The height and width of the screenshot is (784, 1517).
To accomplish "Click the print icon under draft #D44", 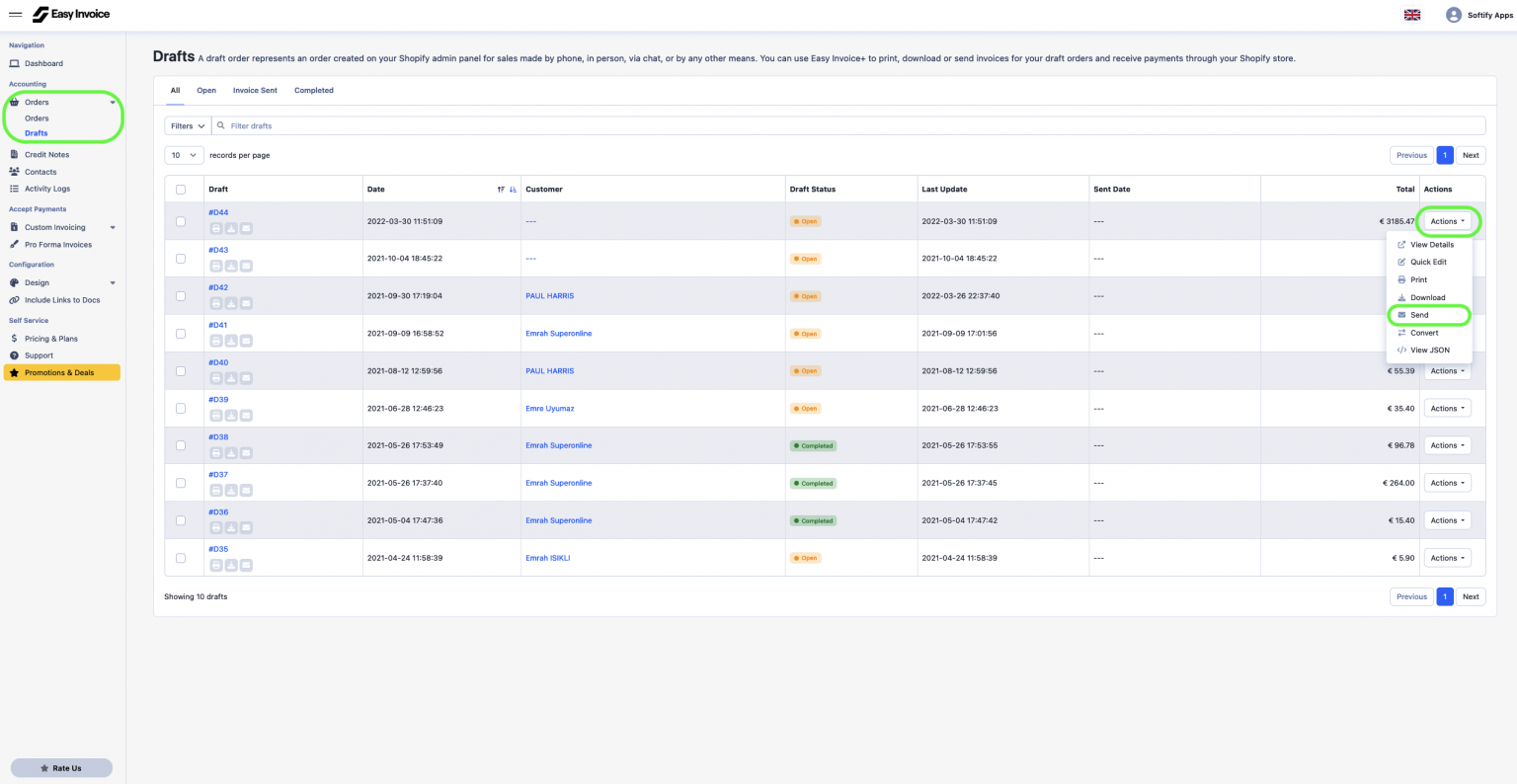I will pyautogui.click(x=216, y=228).
